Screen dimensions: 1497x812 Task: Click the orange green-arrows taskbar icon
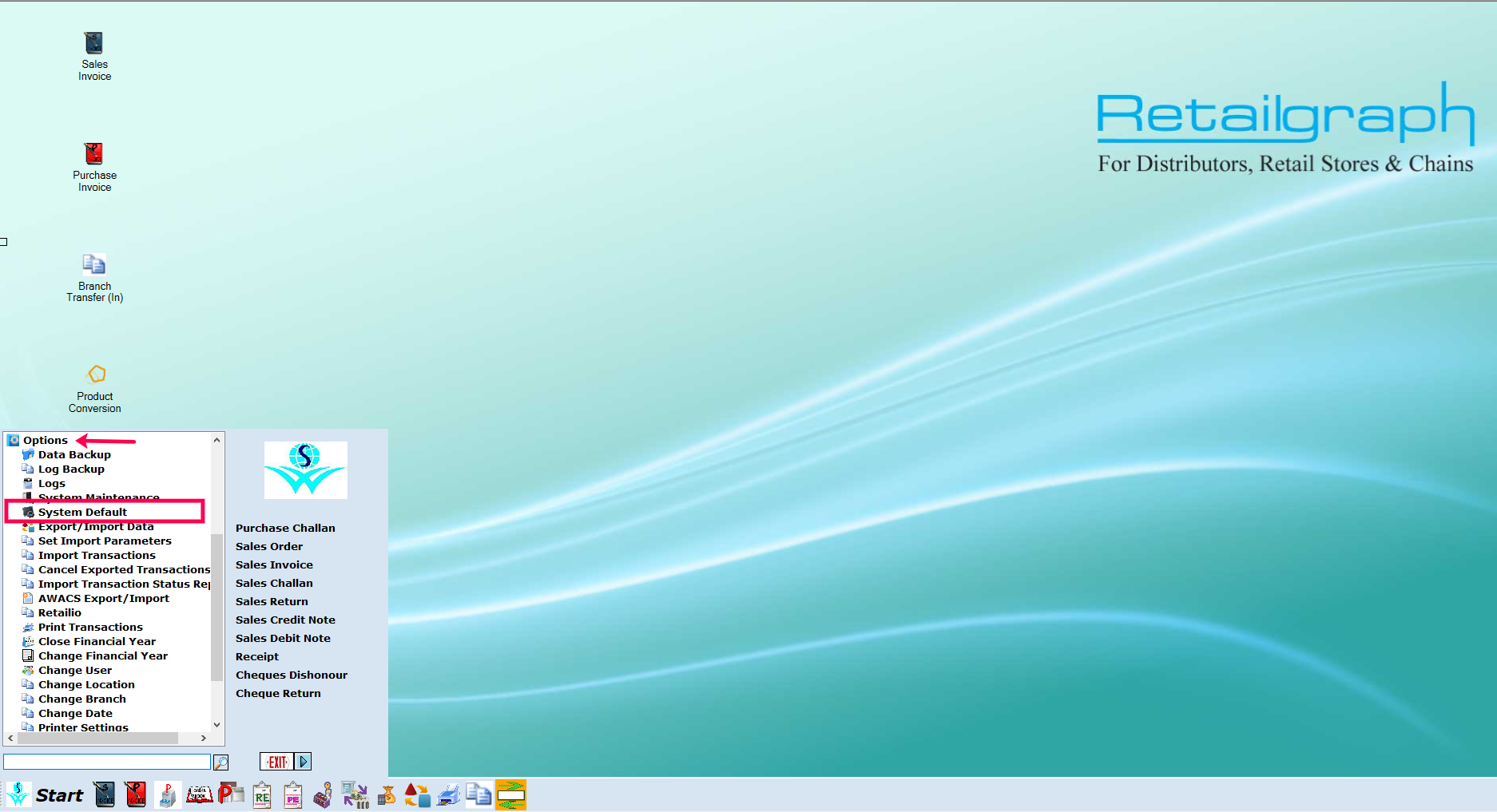(x=510, y=794)
